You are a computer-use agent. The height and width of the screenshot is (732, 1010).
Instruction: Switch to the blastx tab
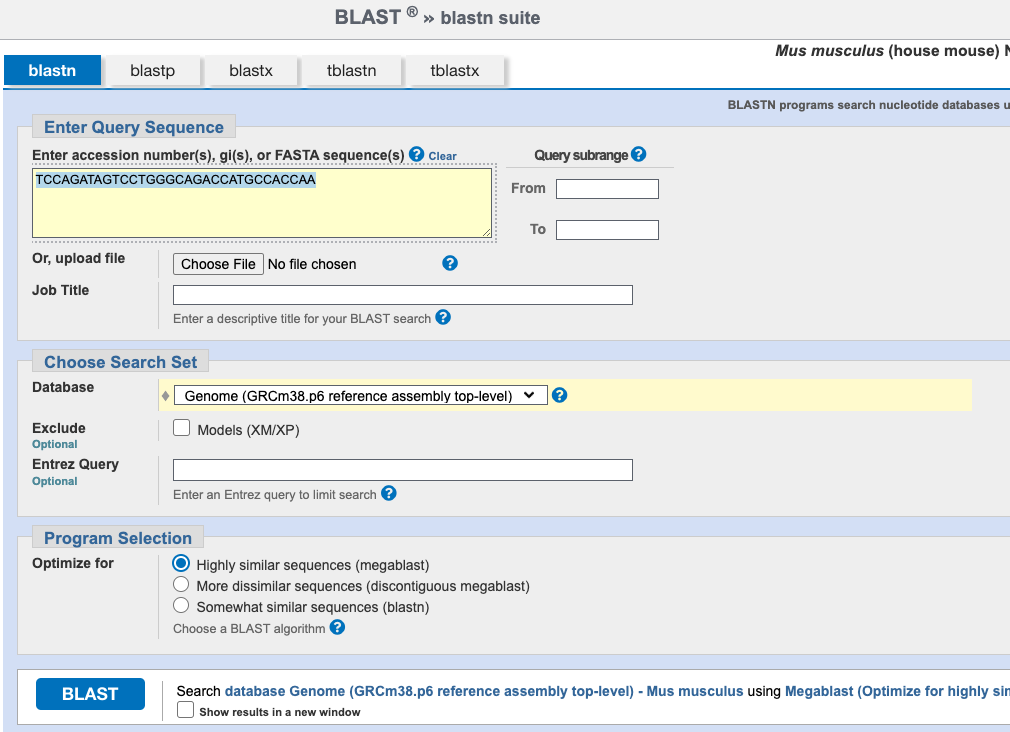pyautogui.click(x=251, y=70)
